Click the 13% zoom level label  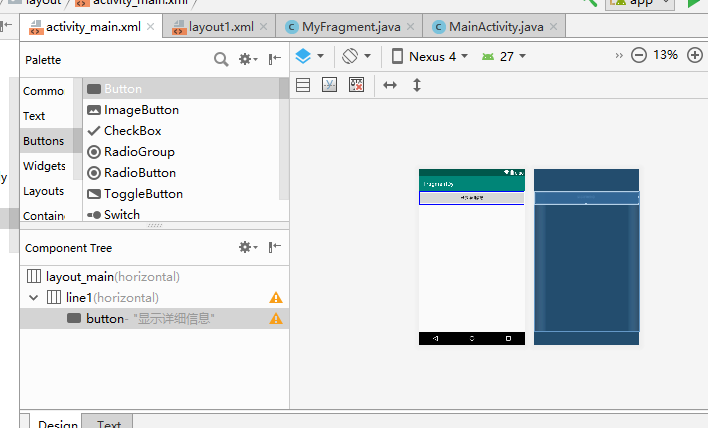click(x=666, y=55)
